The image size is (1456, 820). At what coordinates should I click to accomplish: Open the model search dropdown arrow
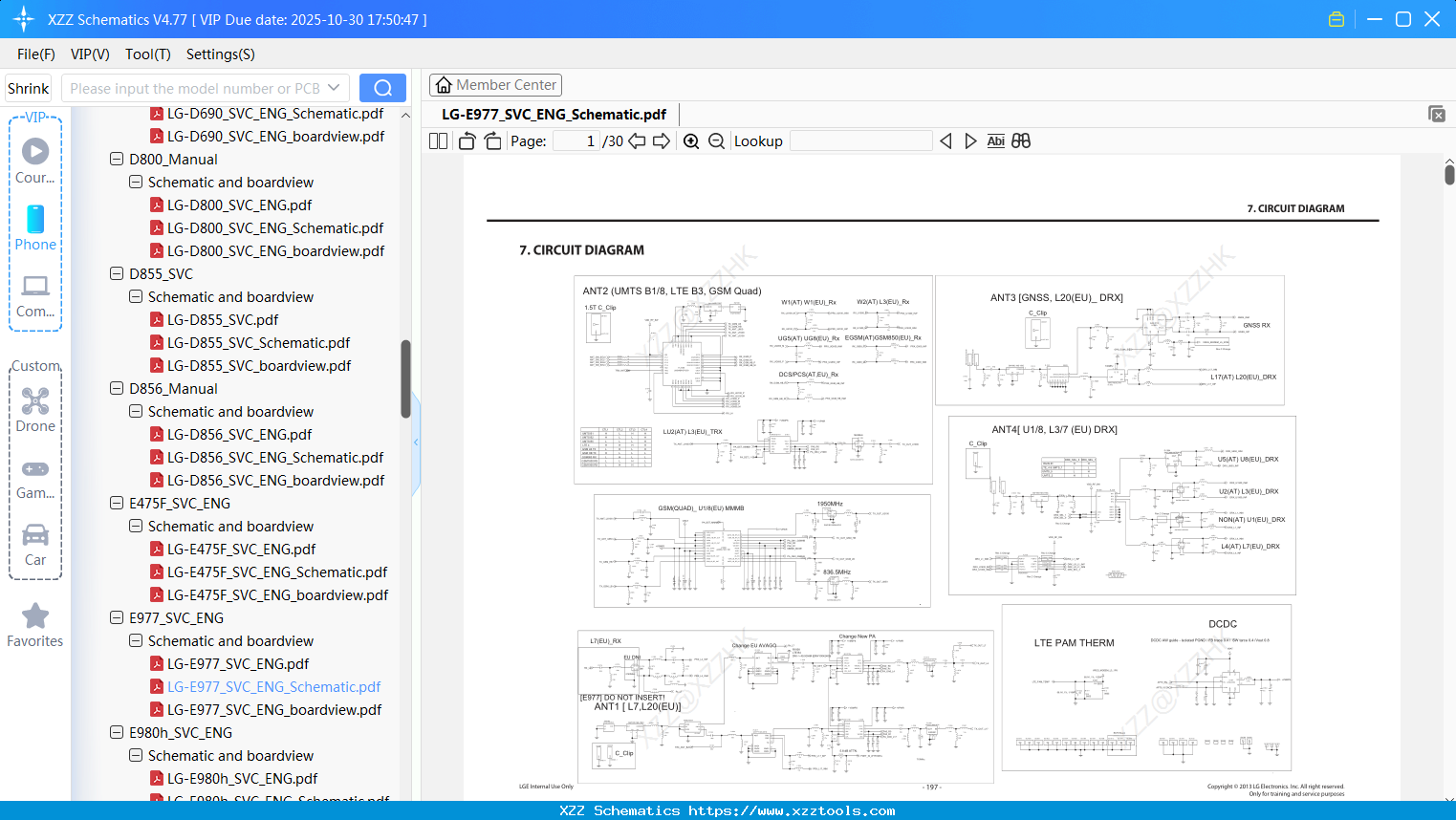coord(332,87)
